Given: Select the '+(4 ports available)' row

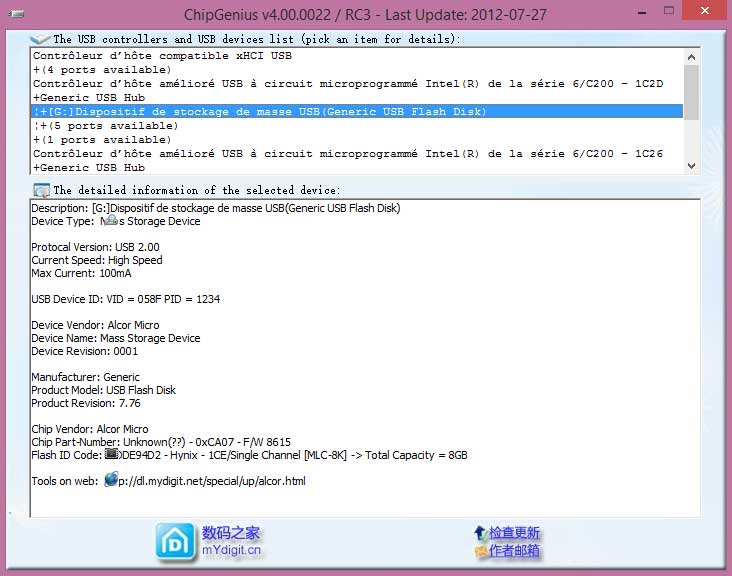Looking at the screenshot, I should coord(357,70).
